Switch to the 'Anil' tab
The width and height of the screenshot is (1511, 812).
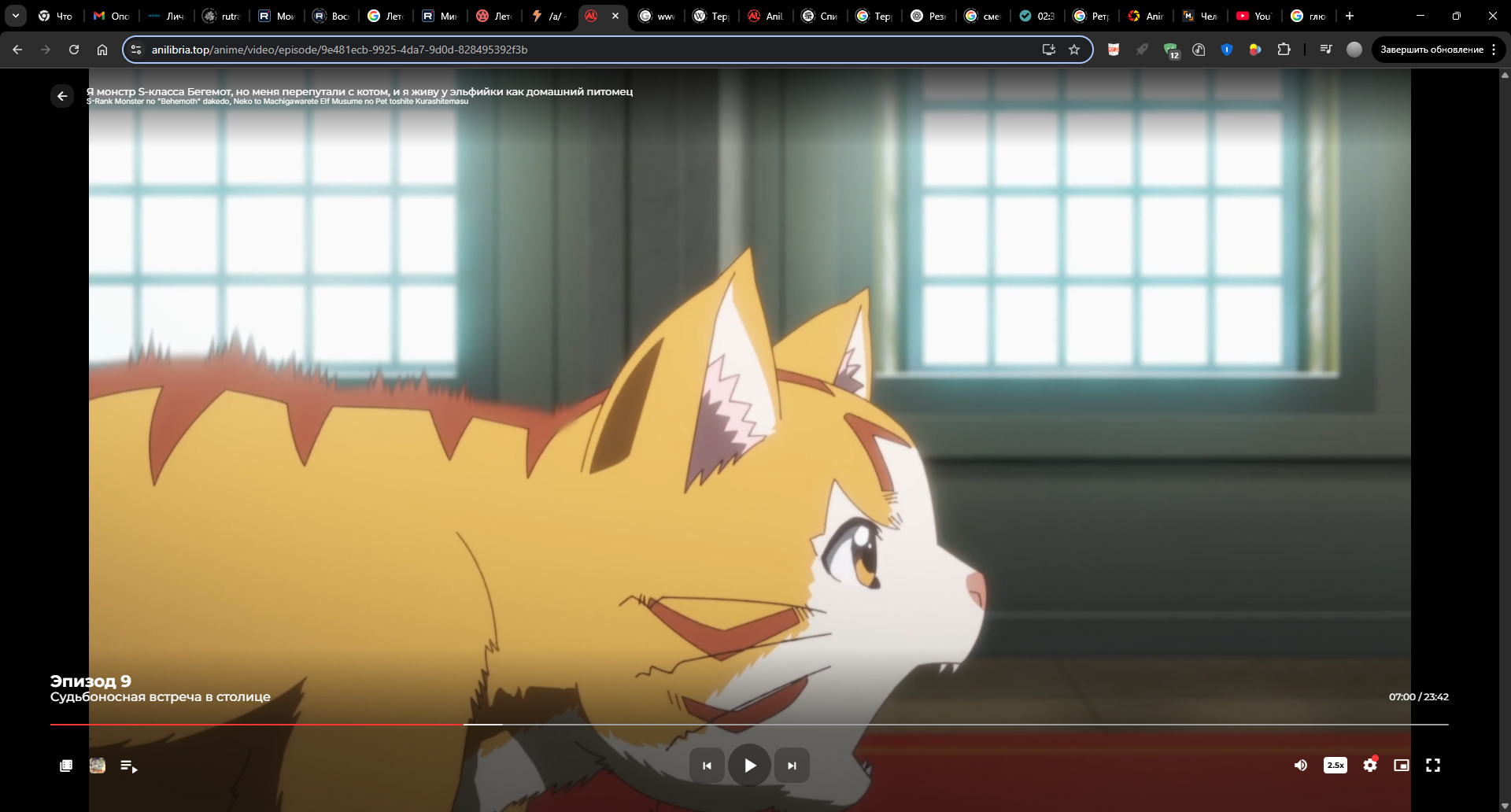pyautogui.click(x=766, y=16)
